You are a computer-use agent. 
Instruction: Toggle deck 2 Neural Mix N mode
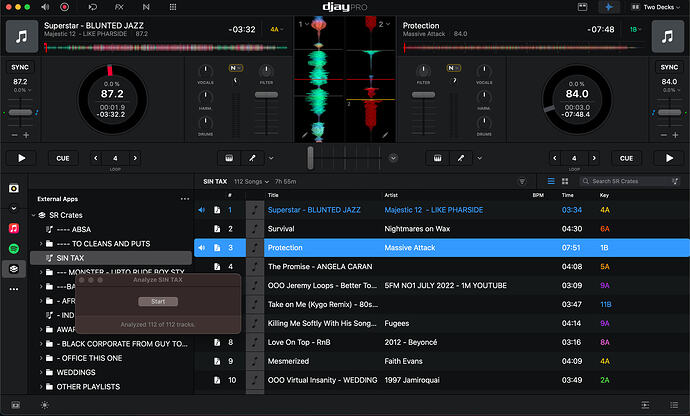[453, 68]
